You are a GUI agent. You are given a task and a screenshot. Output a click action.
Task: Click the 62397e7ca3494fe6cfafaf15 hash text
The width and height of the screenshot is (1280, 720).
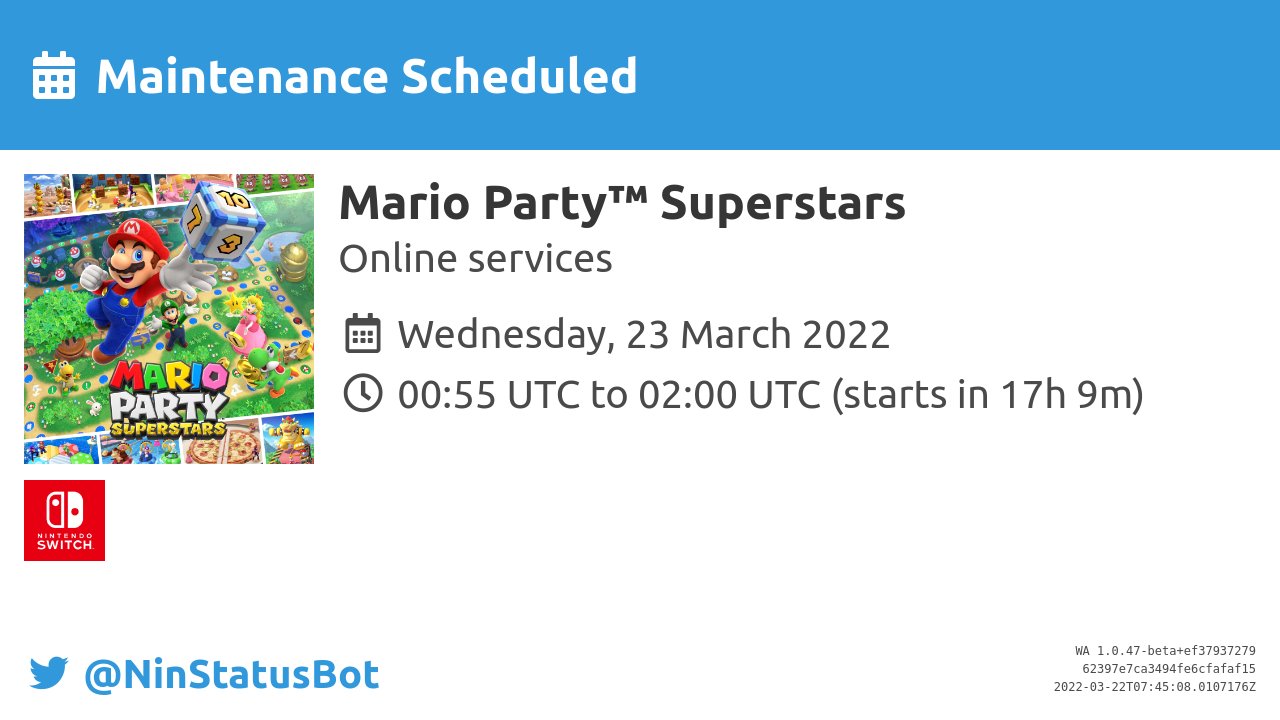click(x=1169, y=669)
